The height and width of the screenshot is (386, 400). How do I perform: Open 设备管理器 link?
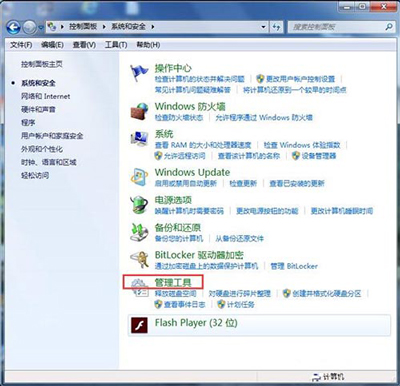point(319,156)
